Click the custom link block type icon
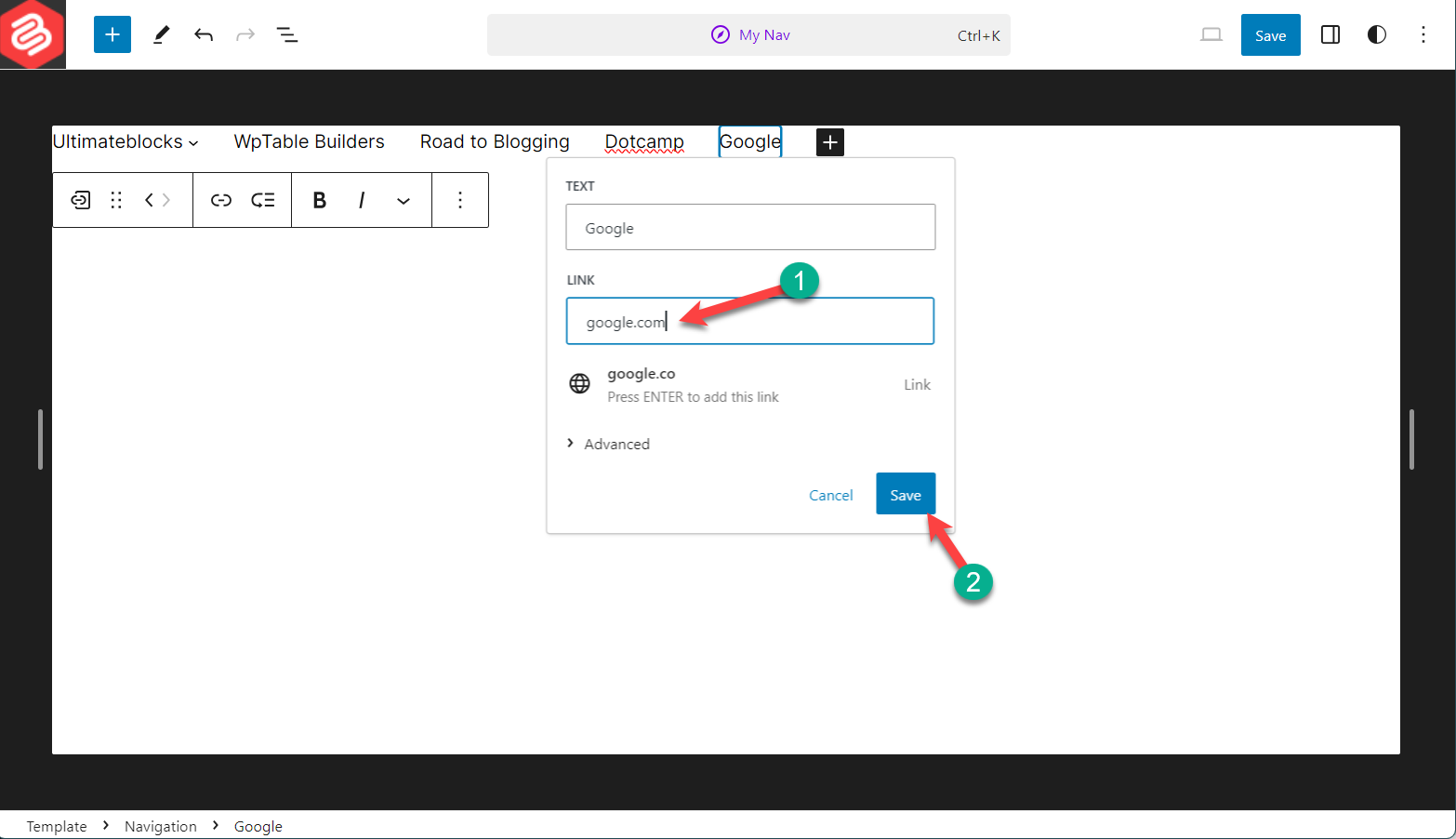This screenshot has height=839, width=1456. point(81,200)
